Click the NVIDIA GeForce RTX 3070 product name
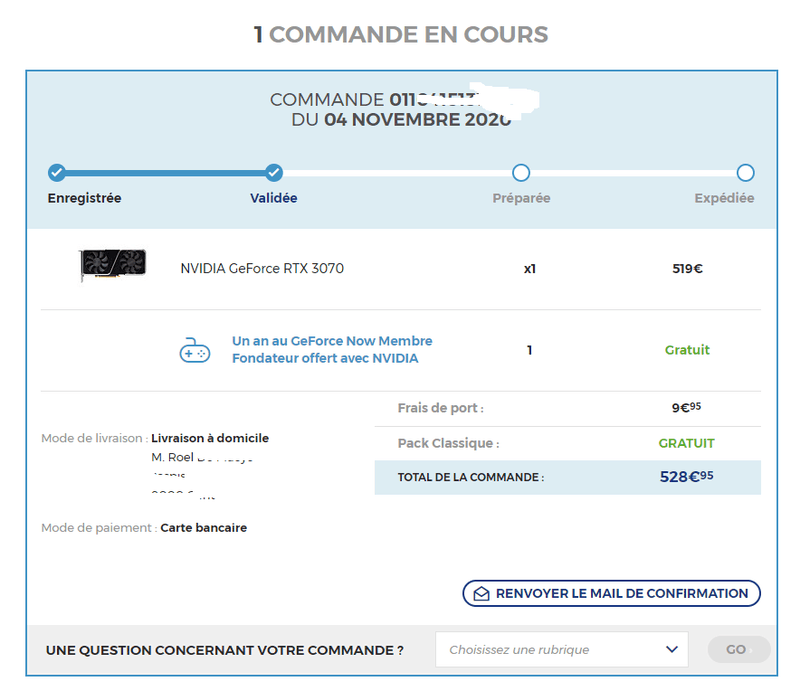The height and width of the screenshot is (691, 800). point(262,268)
